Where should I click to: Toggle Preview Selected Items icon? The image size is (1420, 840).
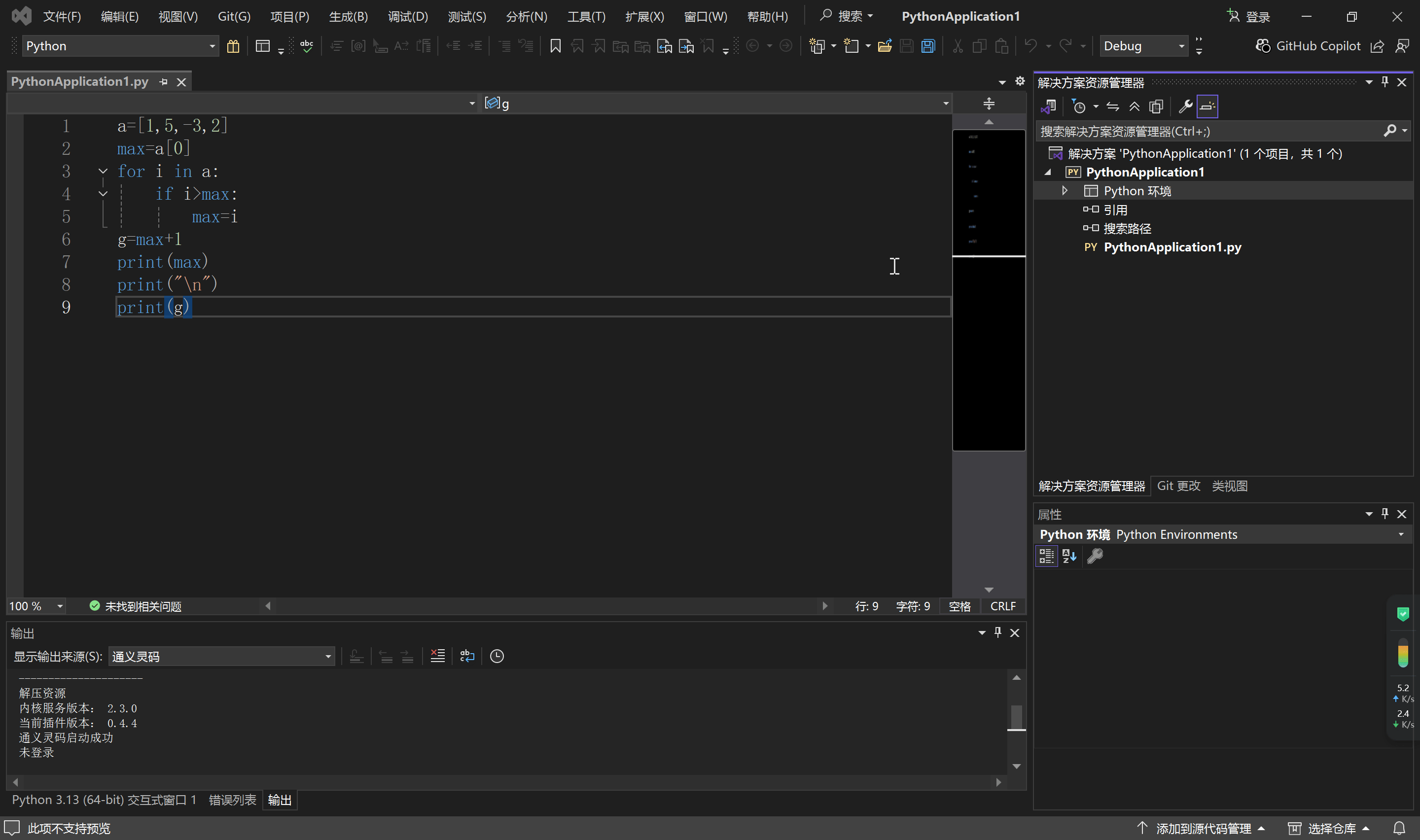[x=1207, y=106]
